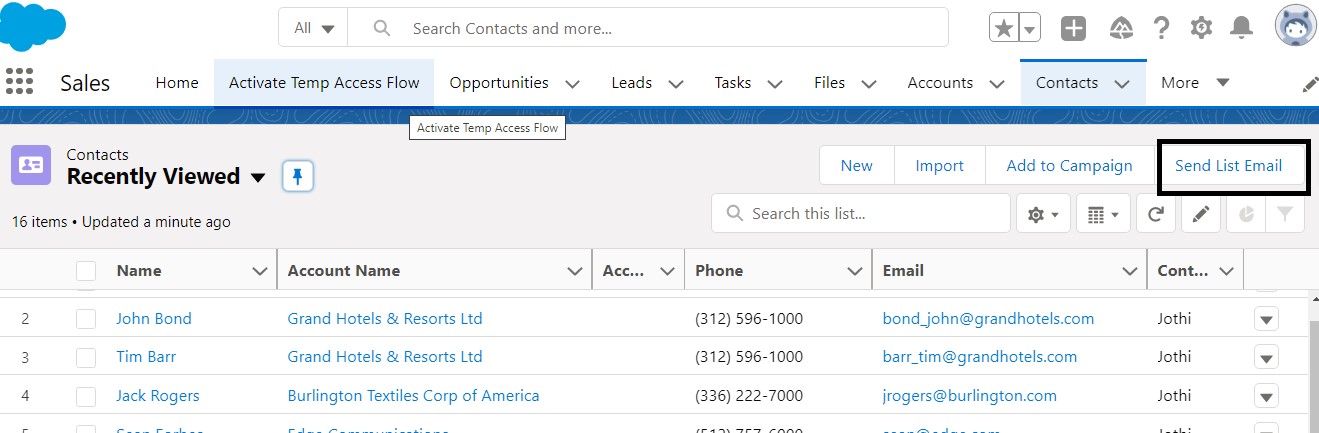The height and width of the screenshot is (433, 1319).
Task: Open Name column header menu
Action: [260, 271]
